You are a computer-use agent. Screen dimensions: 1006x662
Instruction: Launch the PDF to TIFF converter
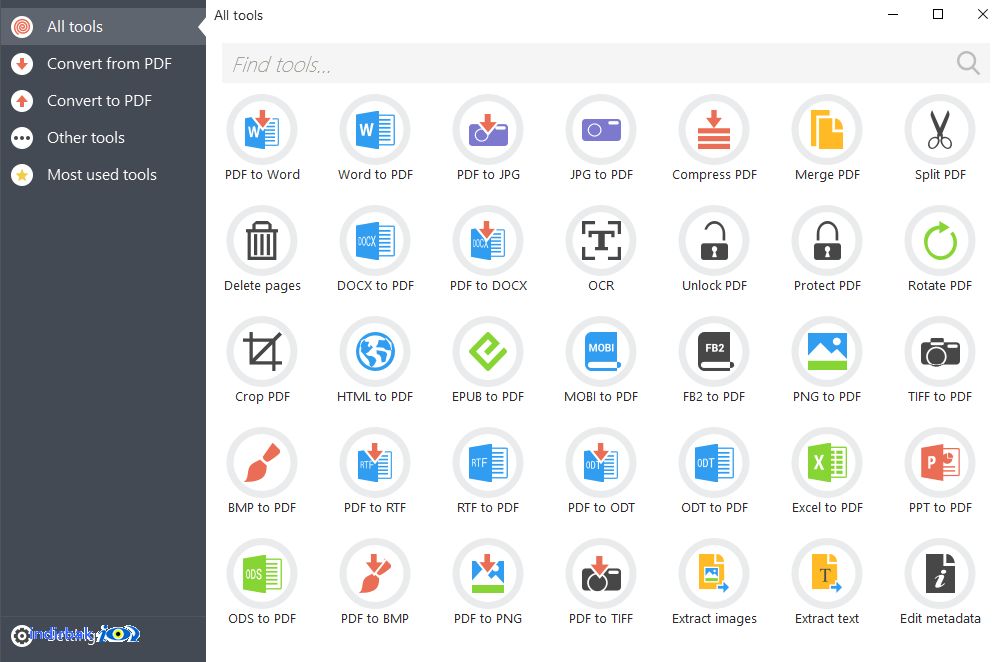point(601,574)
